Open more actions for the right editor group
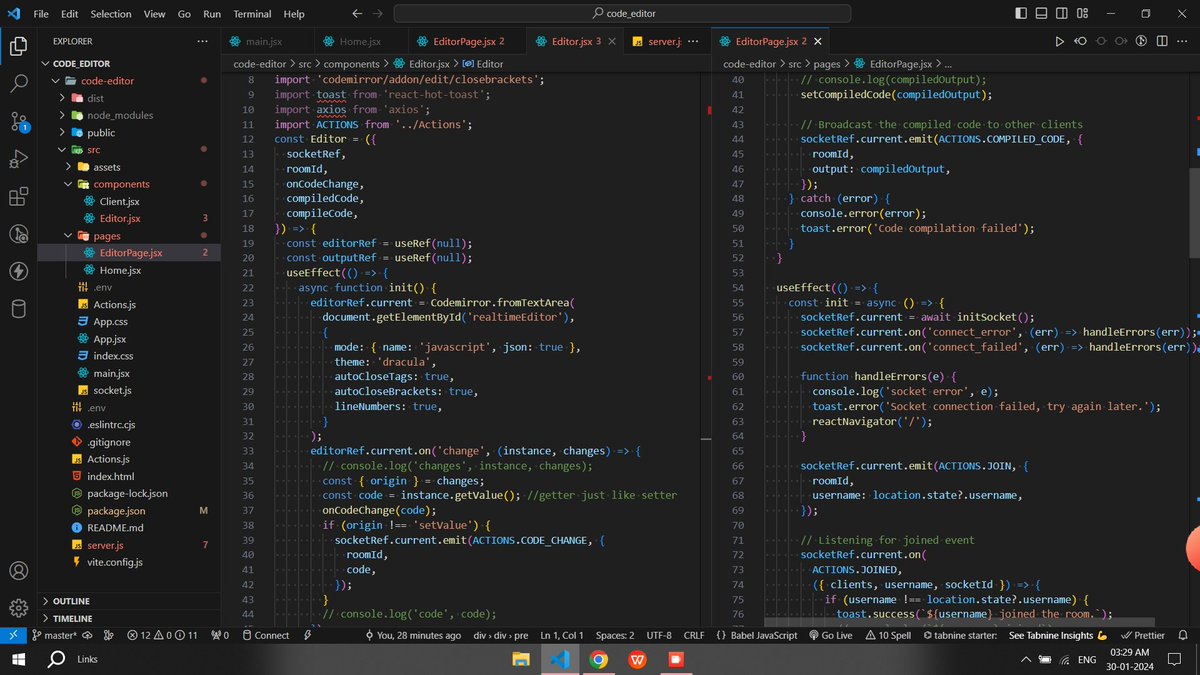 1181,41
